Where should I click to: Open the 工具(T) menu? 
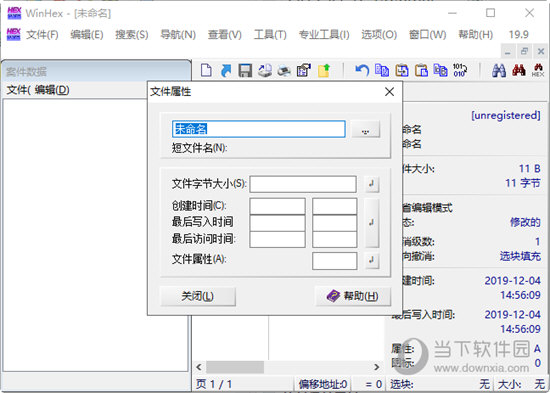(x=270, y=34)
